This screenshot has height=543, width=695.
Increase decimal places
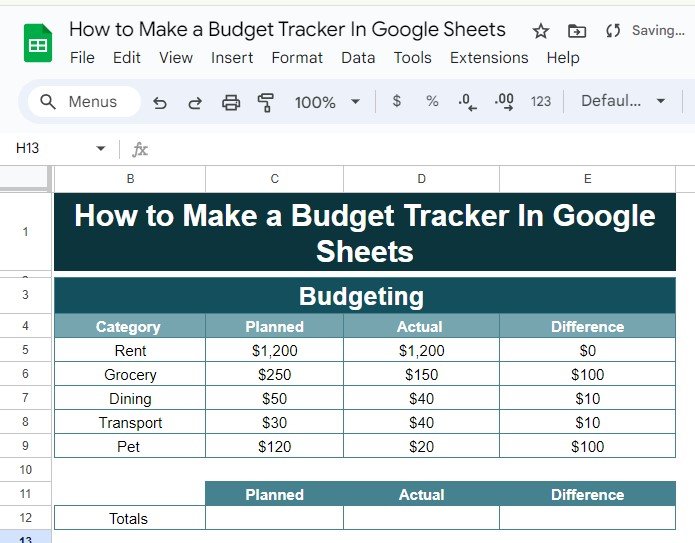click(504, 102)
